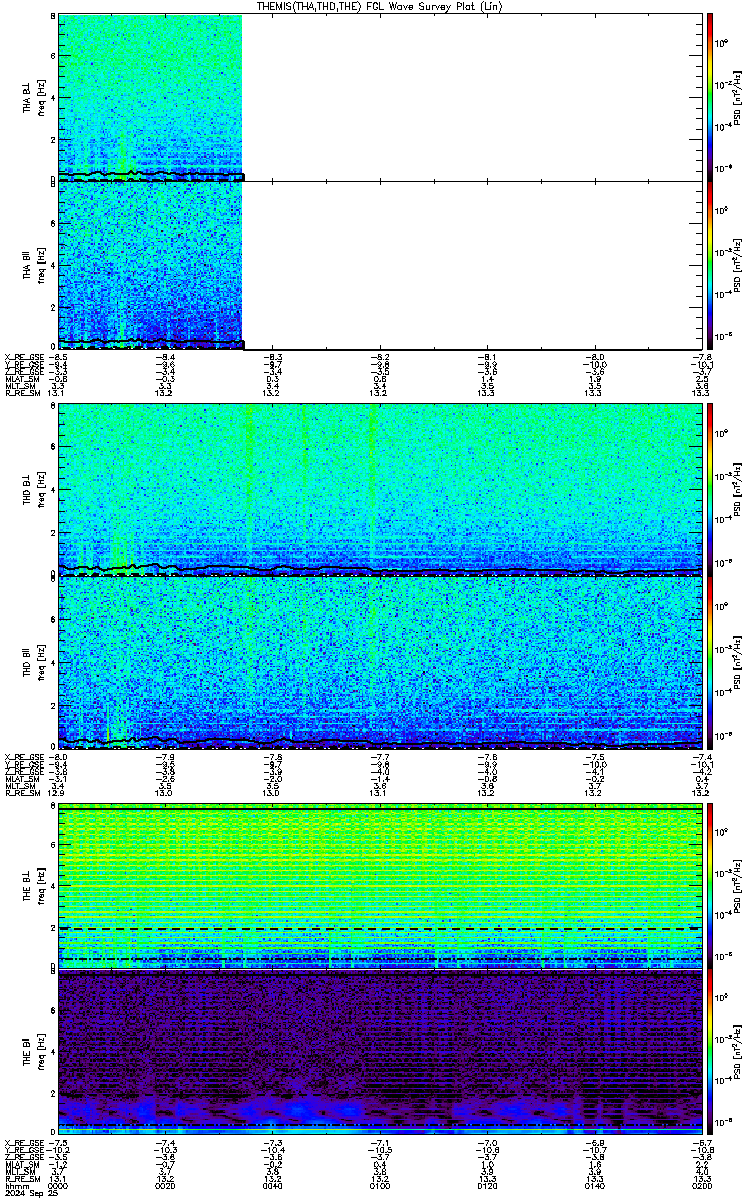Image resolution: width=750 pixels, height=1200 pixels.
Task: Click the 0100 time tick label
Action: tap(379, 1188)
